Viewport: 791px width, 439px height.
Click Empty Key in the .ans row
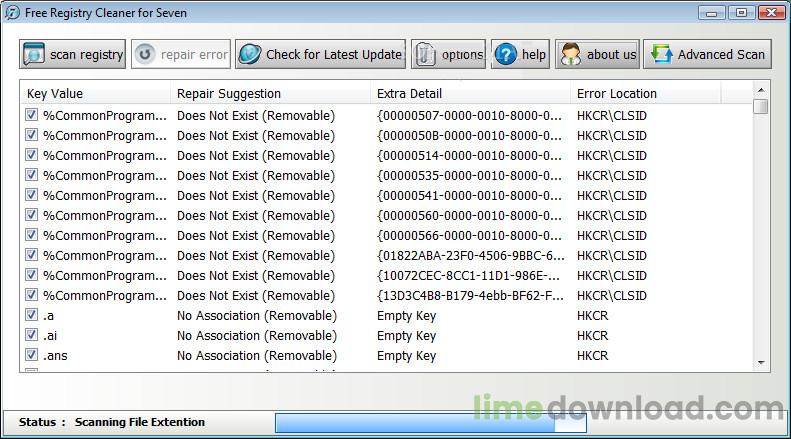[406, 356]
